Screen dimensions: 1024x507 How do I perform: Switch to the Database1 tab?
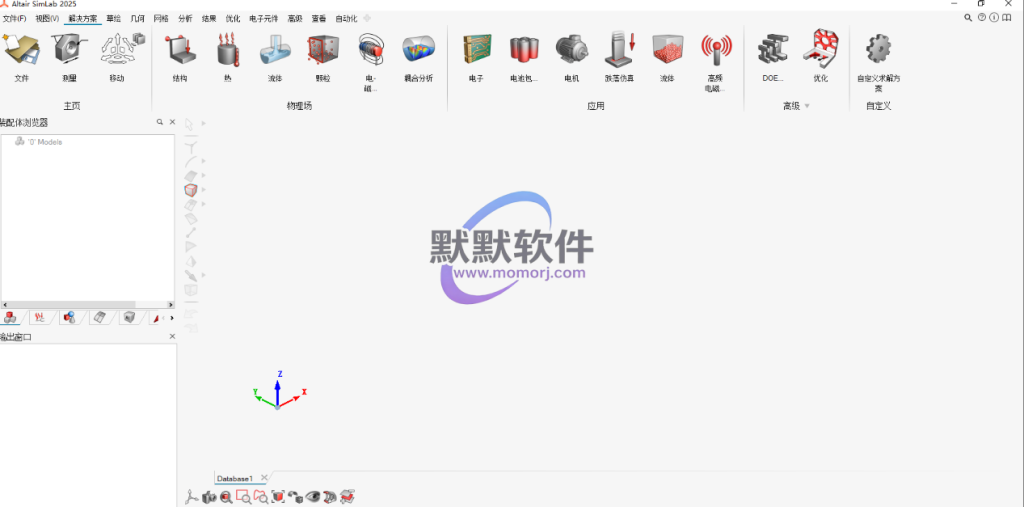click(x=235, y=479)
